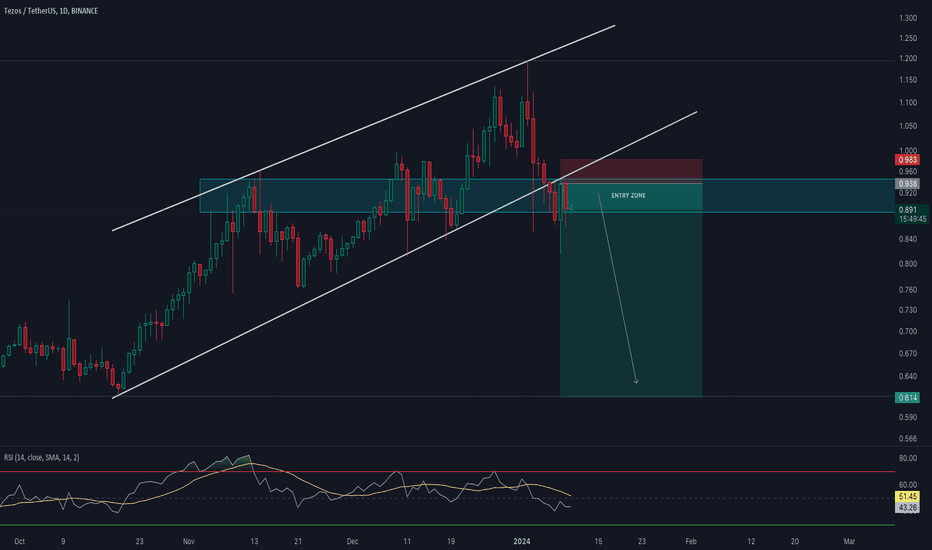Click the 0.670 price axis label
The width and height of the screenshot is (932, 550).
(x=908, y=354)
